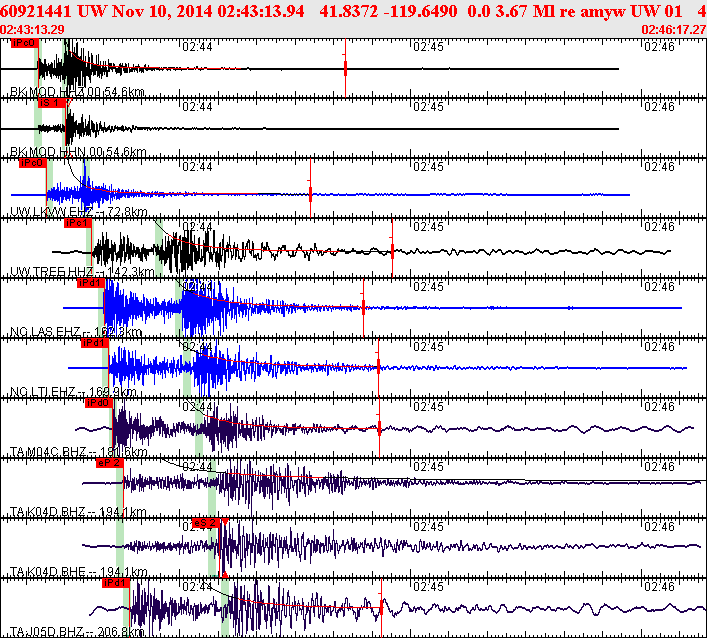Click the NC LAS EHZ 162.3km channel label
The width and height of the screenshot is (707, 638).
coord(76,332)
